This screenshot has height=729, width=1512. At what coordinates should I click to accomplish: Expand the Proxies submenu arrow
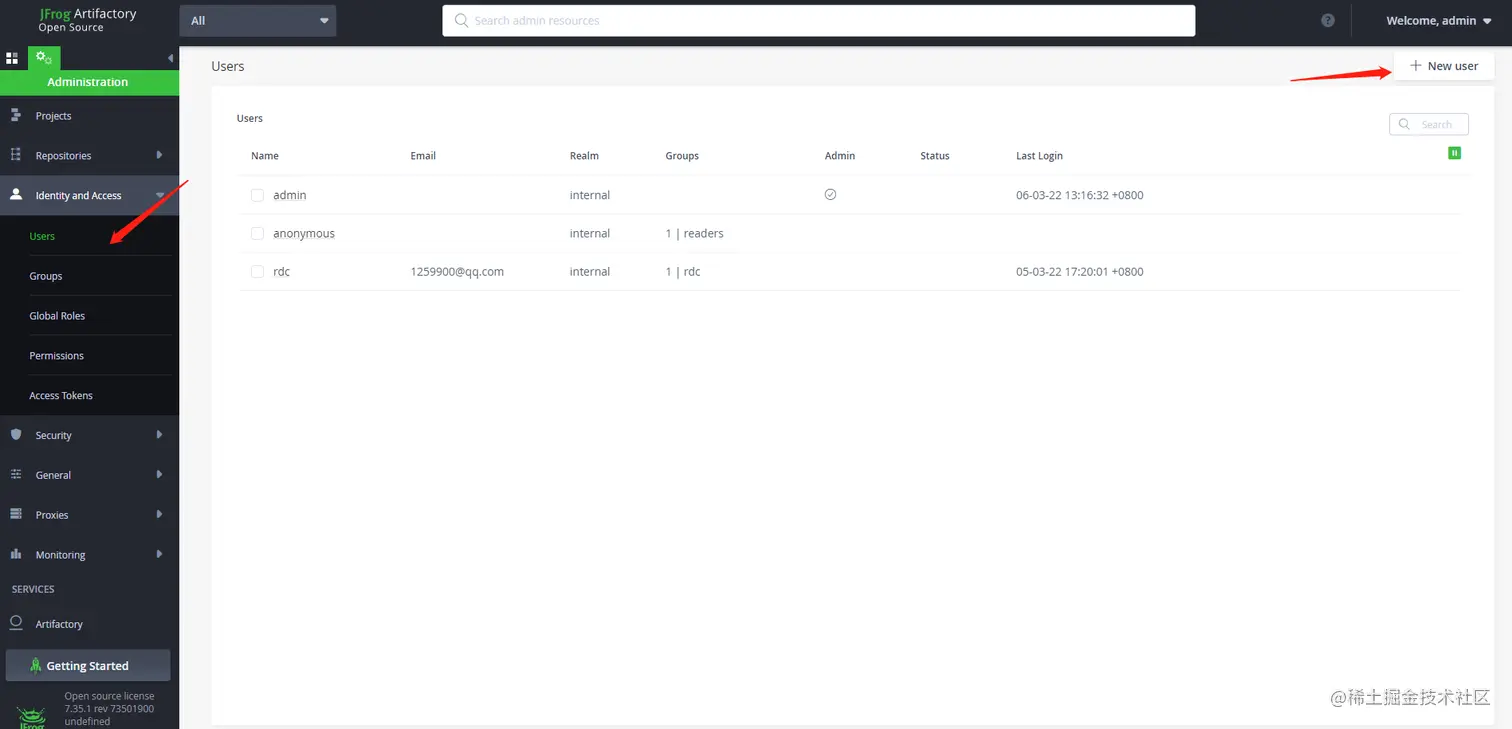click(159, 514)
